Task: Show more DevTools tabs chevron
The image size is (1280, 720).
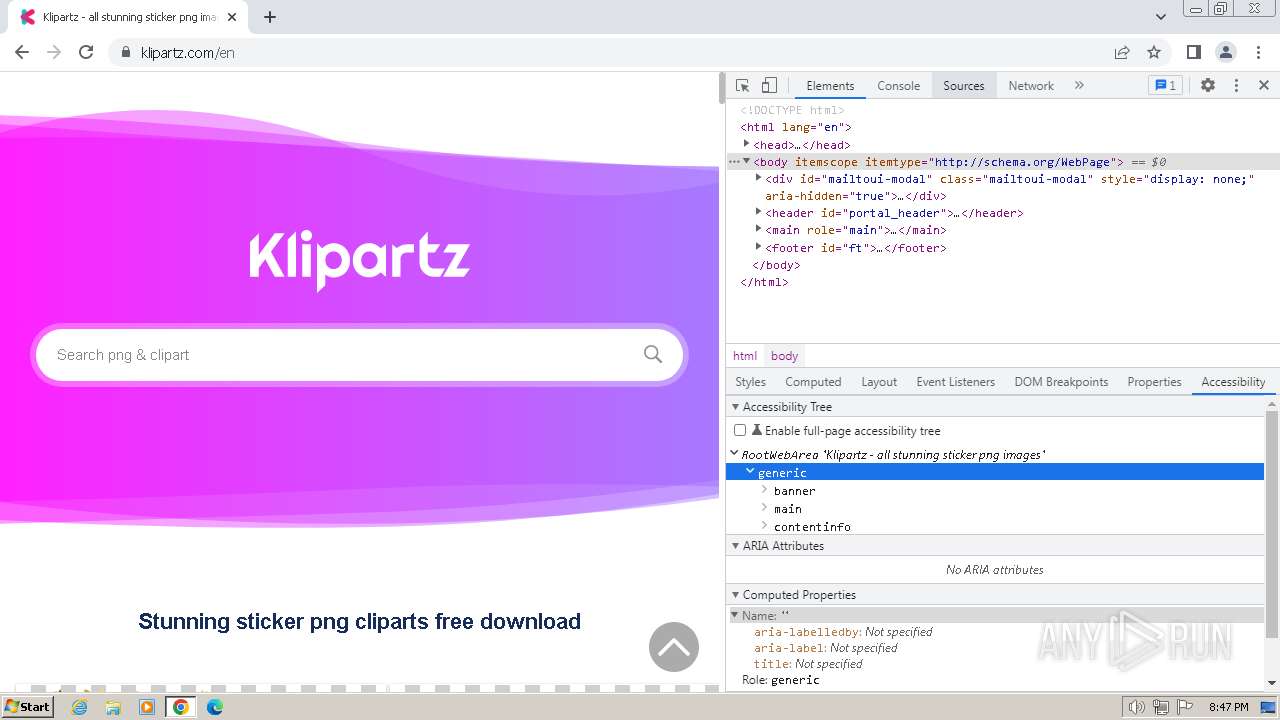Action: click(x=1079, y=85)
